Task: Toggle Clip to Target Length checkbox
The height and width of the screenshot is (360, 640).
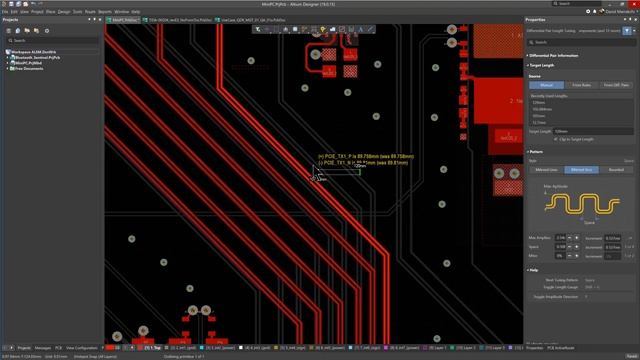Action: pyautogui.click(x=556, y=139)
